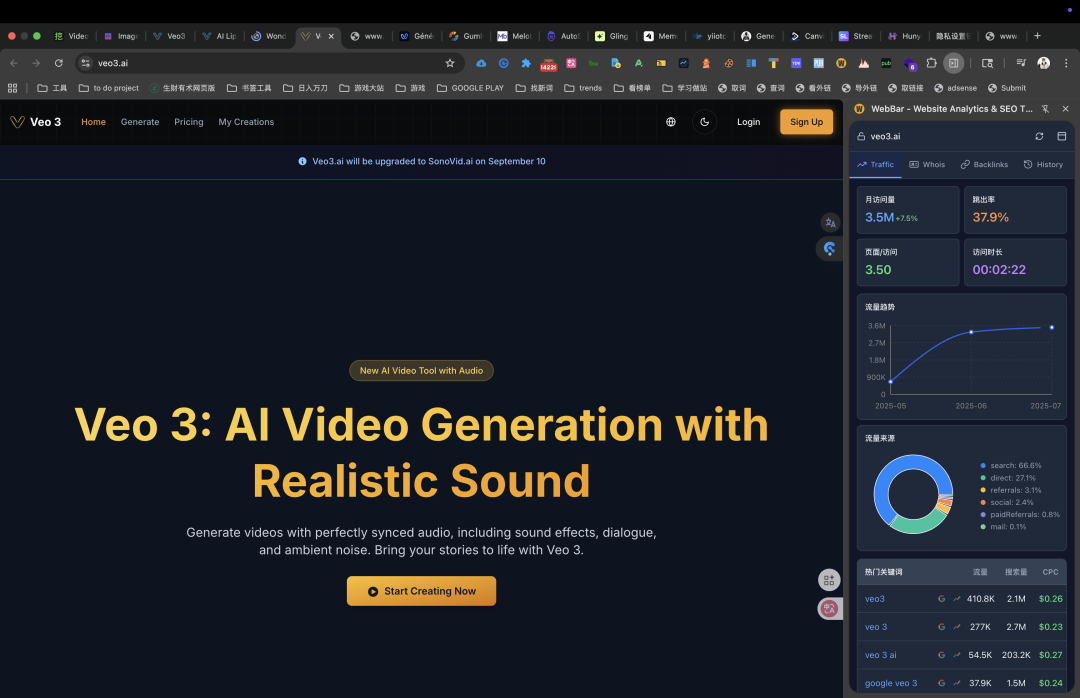Click the veo3 keyword link
1080x698 pixels.
pos(875,599)
